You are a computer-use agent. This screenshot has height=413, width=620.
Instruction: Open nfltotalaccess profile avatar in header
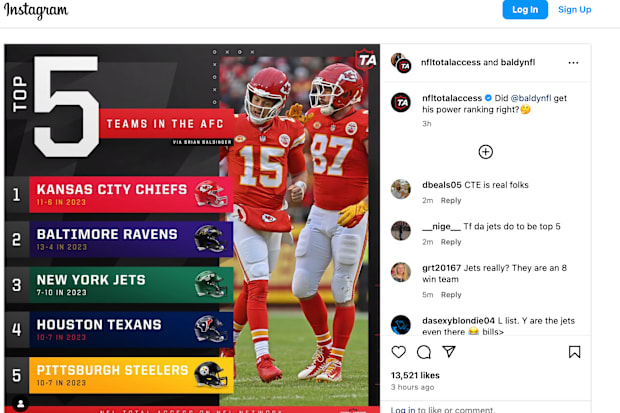point(401,62)
